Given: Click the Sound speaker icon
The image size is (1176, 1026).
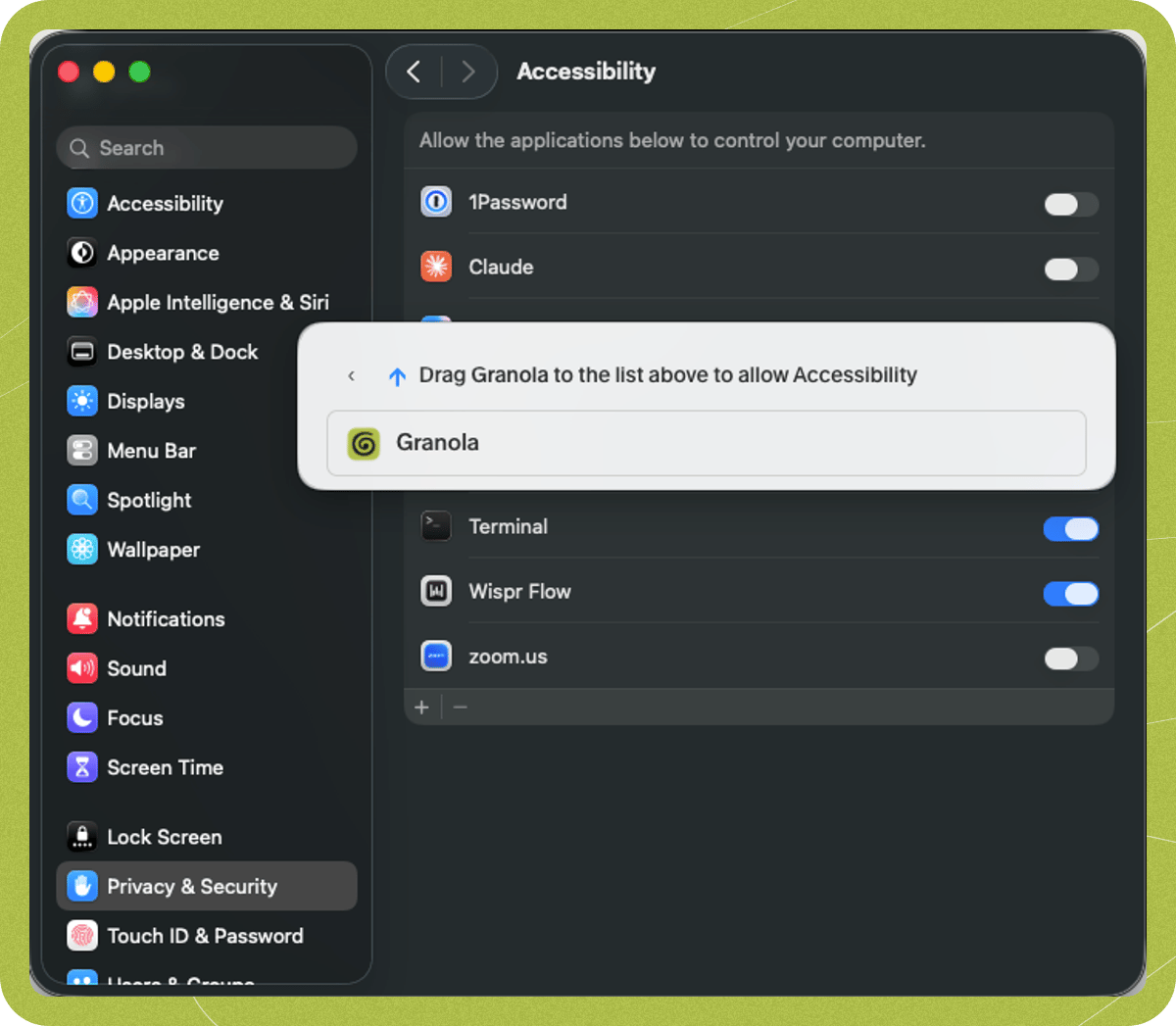Looking at the screenshot, I should [82, 668].
